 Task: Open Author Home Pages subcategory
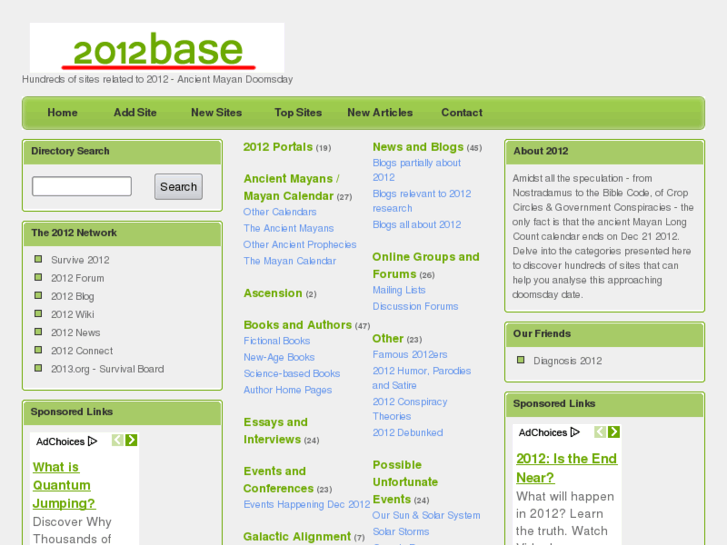(287, 390)
